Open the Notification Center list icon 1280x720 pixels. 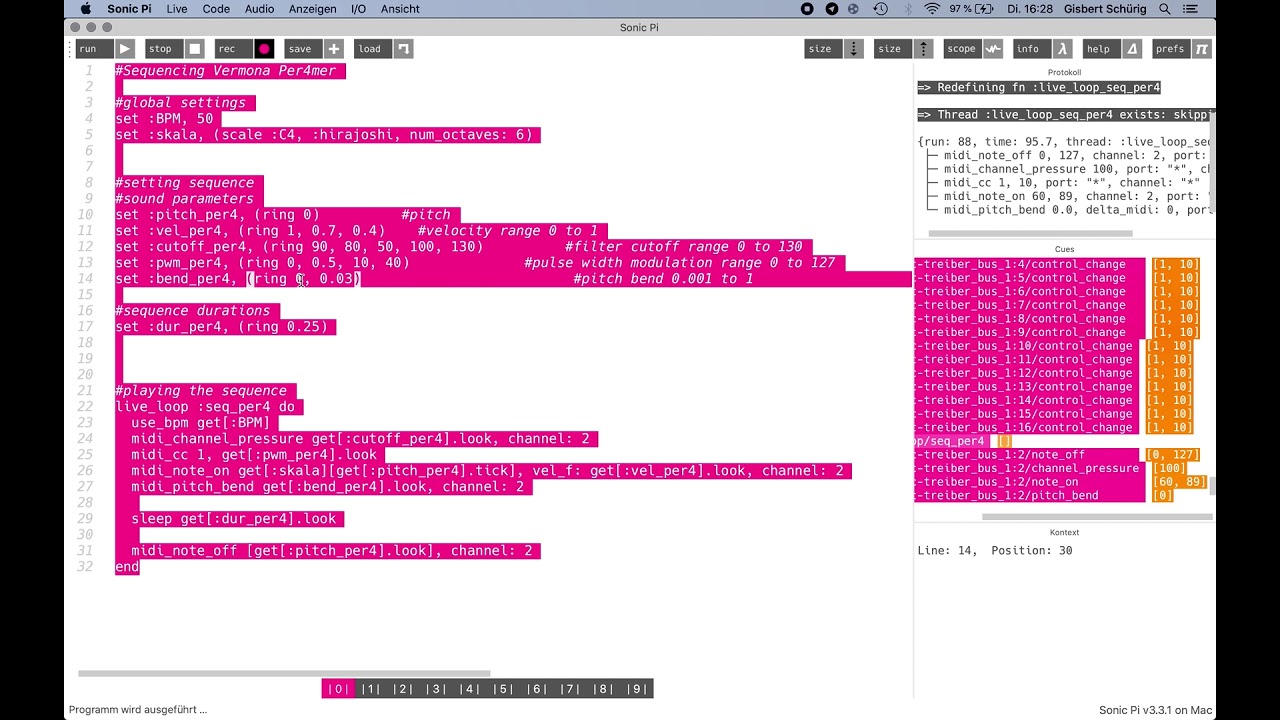tap(1193, 9)
